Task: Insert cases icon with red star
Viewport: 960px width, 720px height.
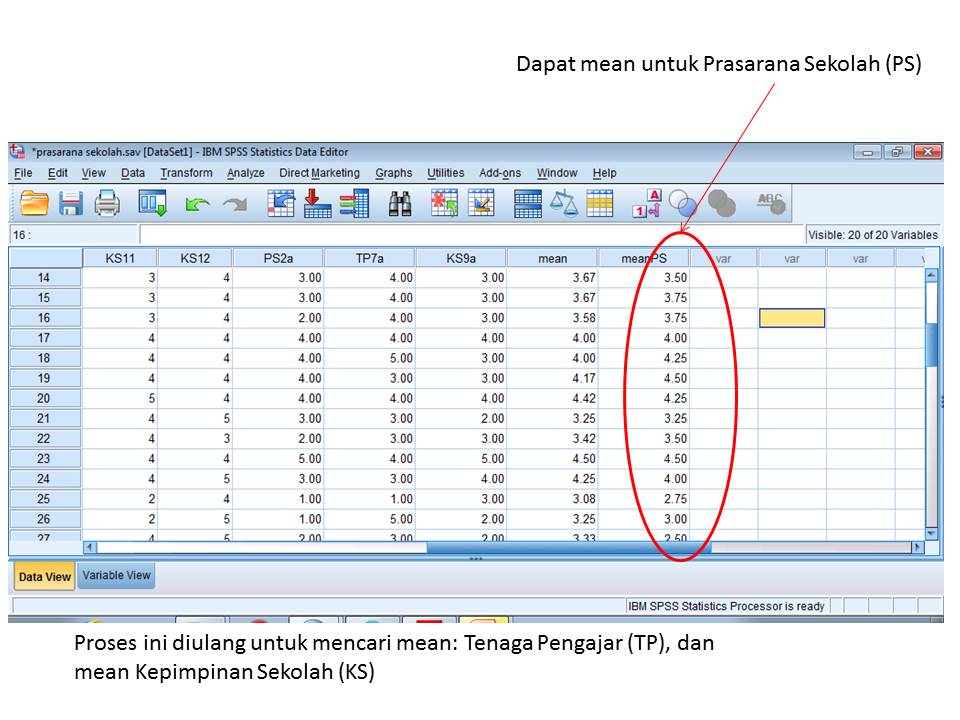Action: click(x=444, y=203)
